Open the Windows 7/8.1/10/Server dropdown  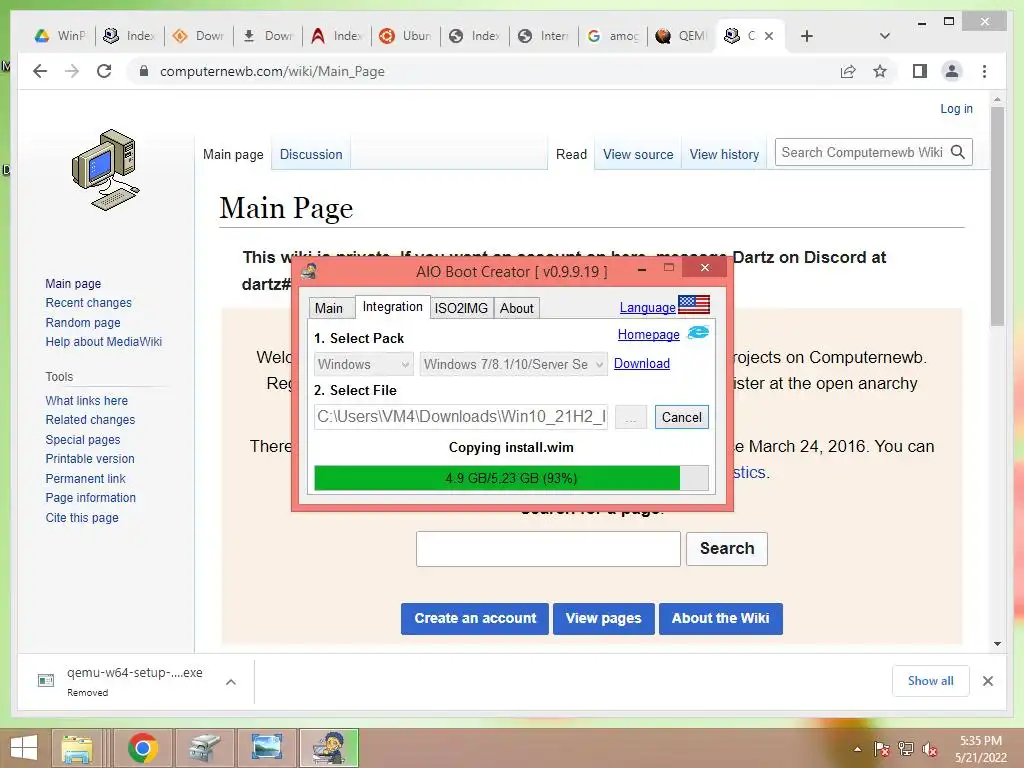click(513, 364)
